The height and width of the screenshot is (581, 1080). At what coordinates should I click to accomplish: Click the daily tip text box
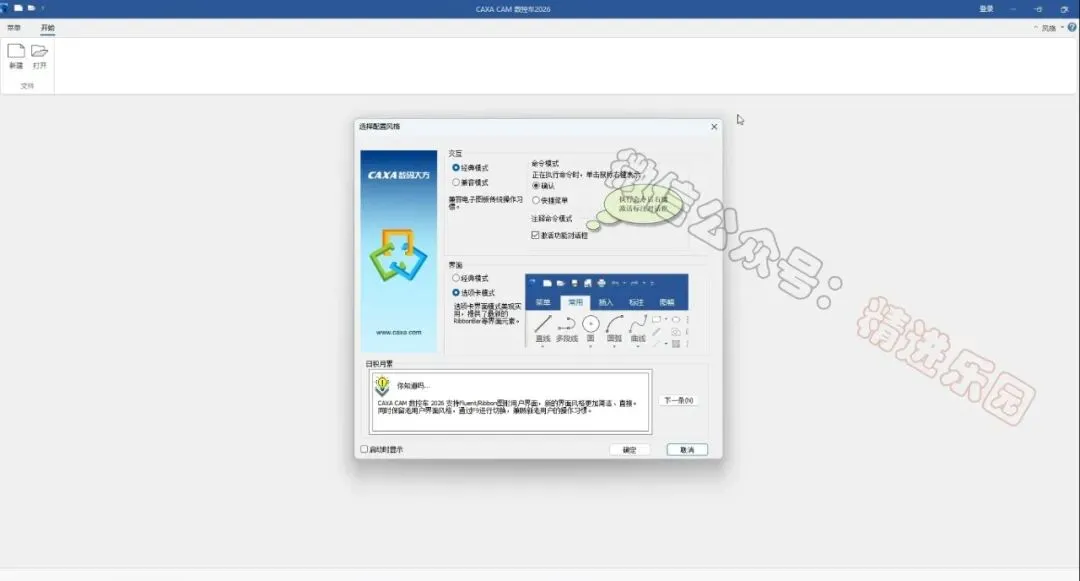510,402
